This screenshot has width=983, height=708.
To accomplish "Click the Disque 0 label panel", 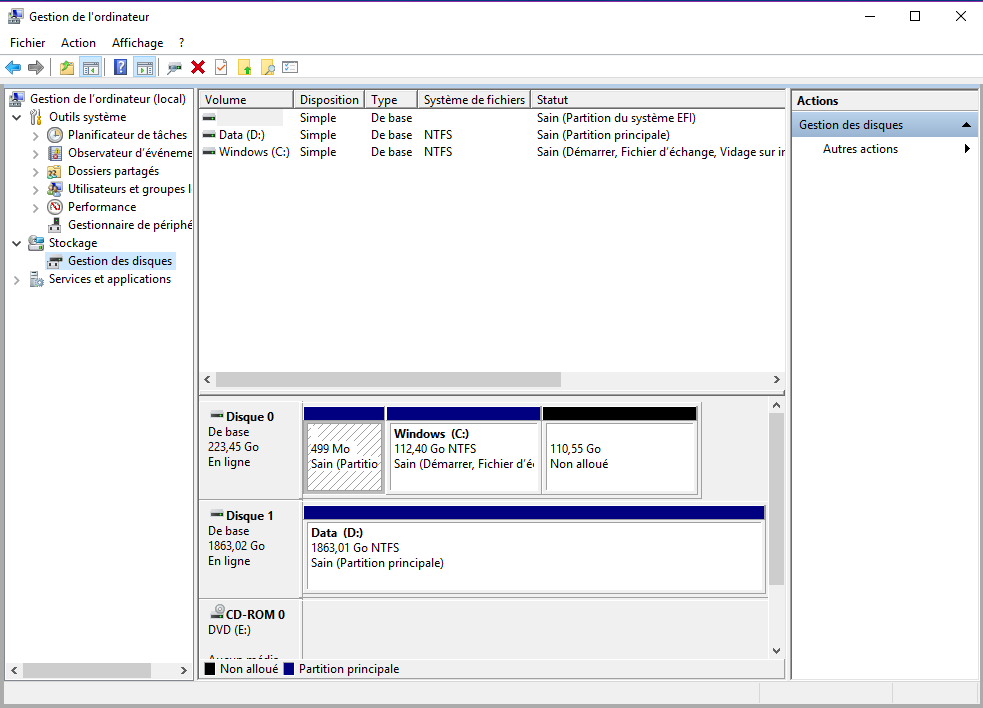I will click(x=251, y=450).
